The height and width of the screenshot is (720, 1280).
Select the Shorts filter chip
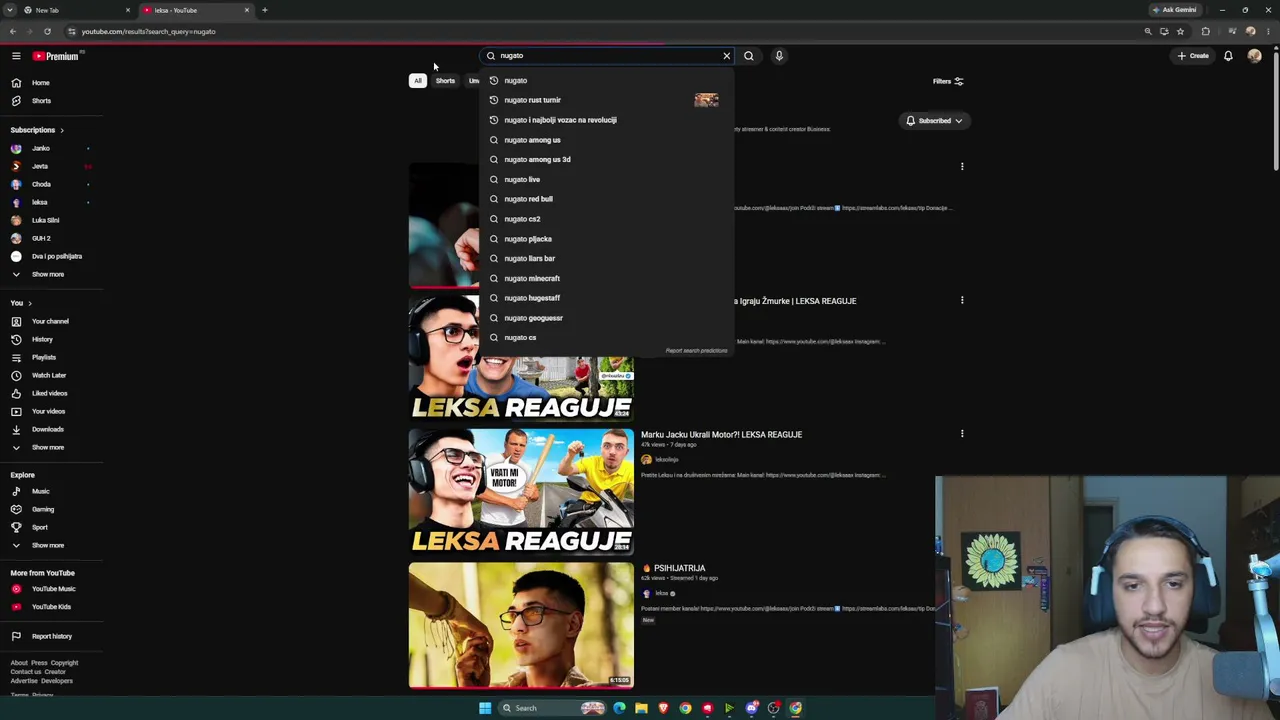445,81
